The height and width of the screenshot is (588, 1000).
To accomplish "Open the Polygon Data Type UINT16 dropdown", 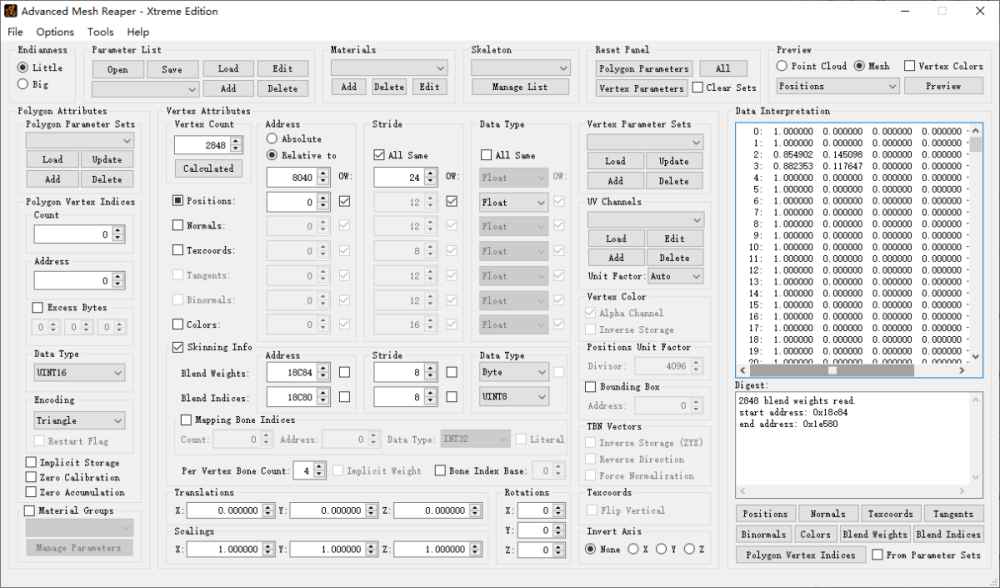I will 79,373.
